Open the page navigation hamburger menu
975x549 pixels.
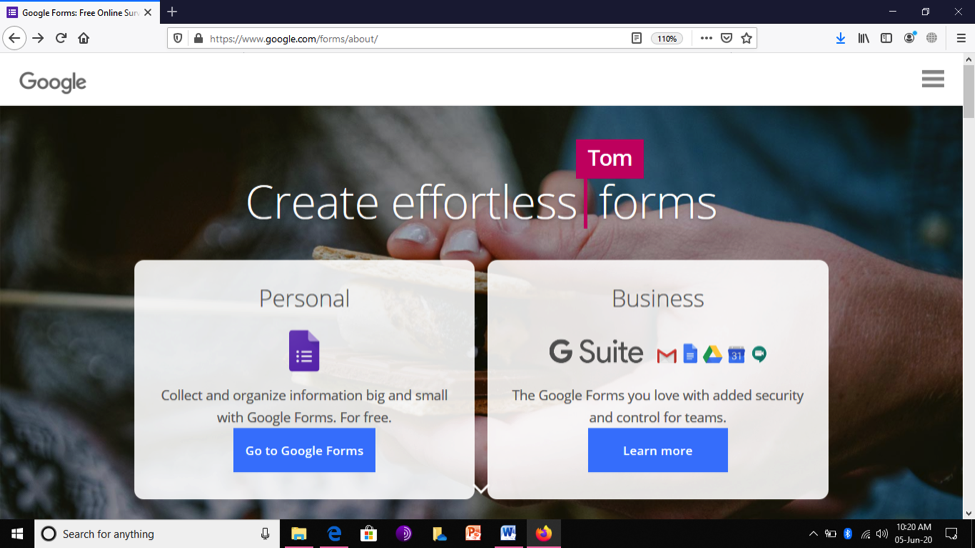[933, 79]
